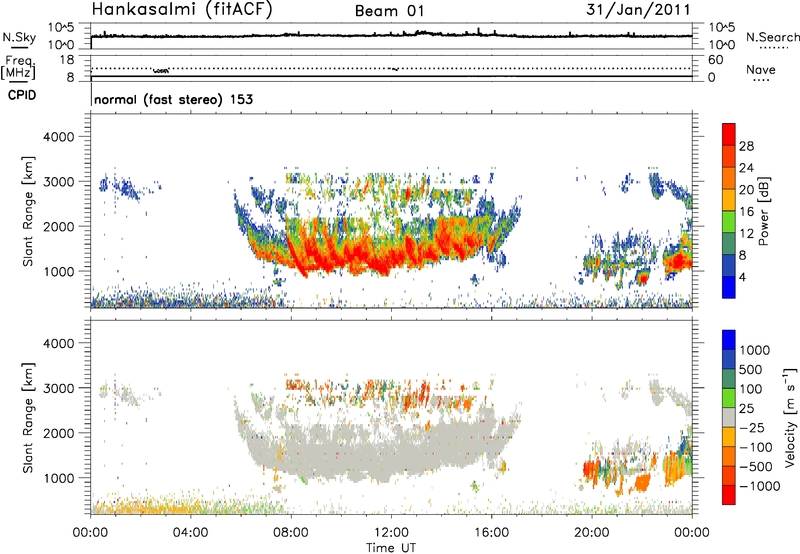
Task: Click the 'Time UT' axis label
Action: coord(391,548)
